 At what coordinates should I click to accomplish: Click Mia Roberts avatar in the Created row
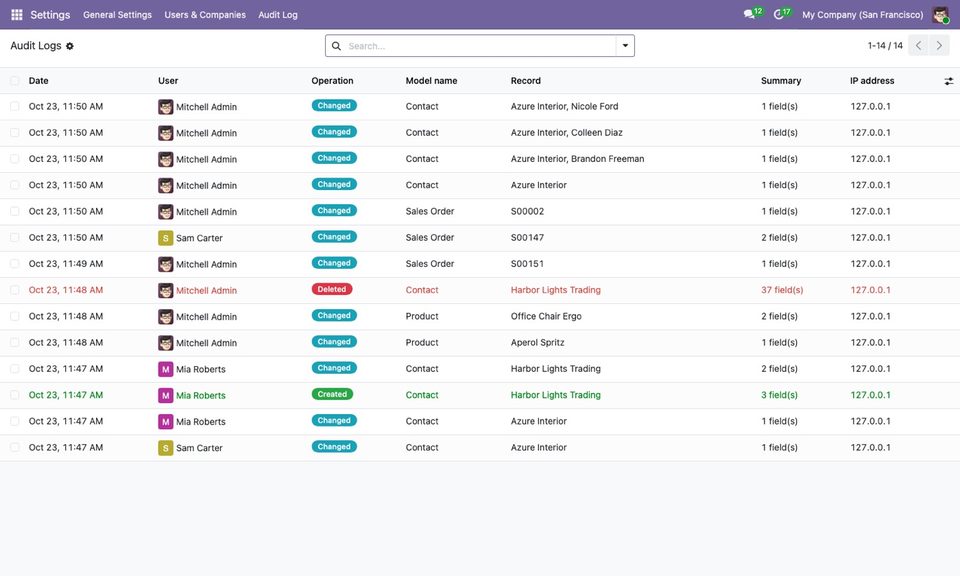[165, 395]
